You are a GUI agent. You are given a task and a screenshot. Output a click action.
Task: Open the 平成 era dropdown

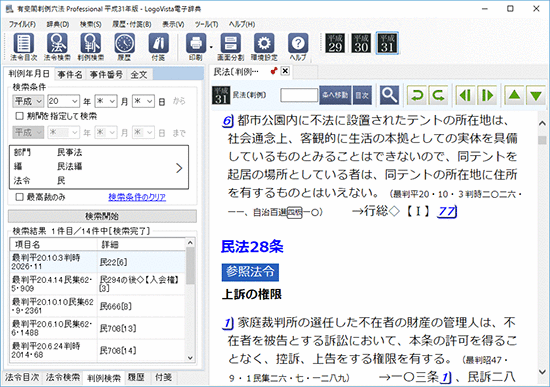point(28,101)
